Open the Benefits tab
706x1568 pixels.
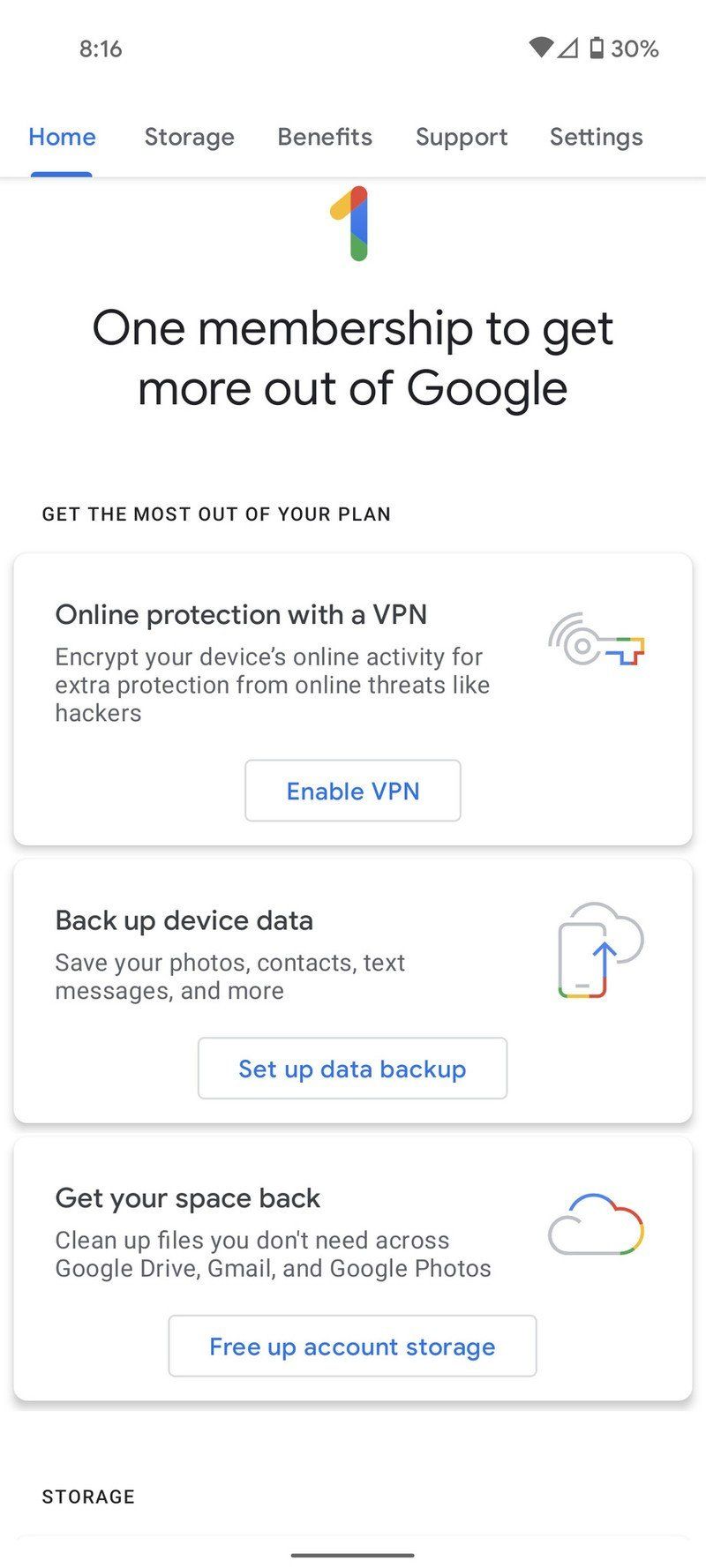tap(324, 137)
